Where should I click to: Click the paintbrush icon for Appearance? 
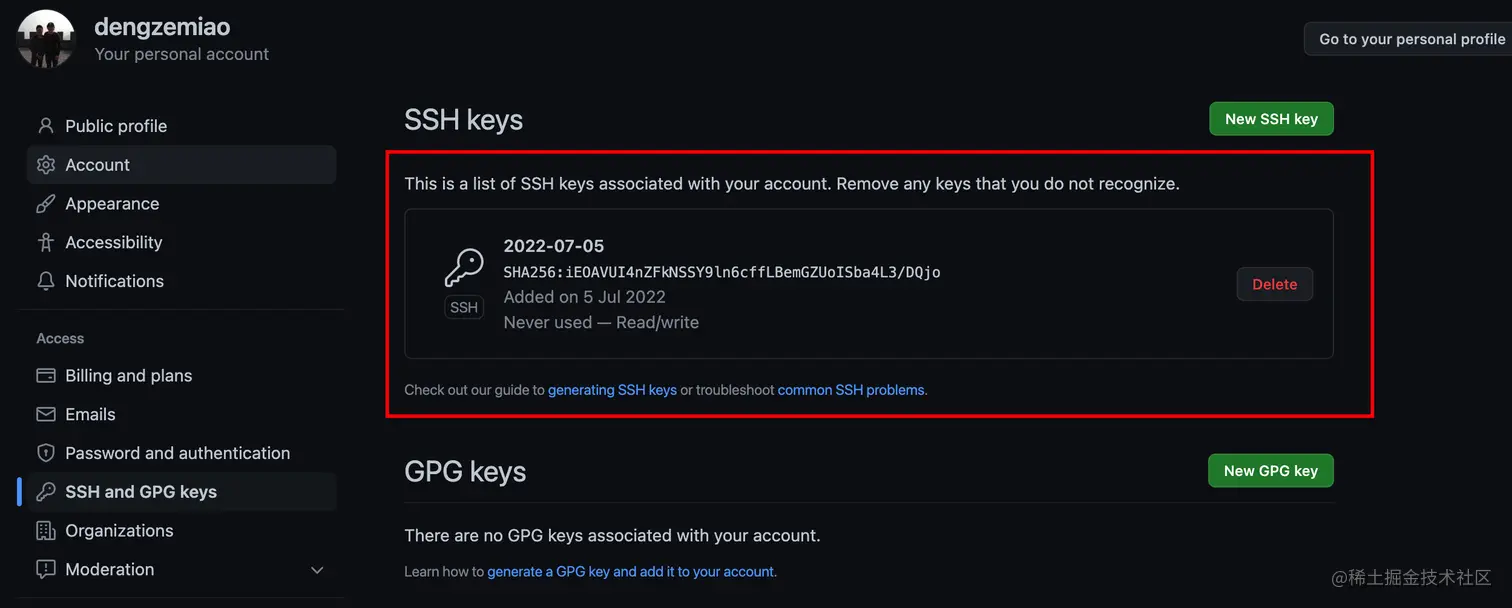(x=45, y=204)
